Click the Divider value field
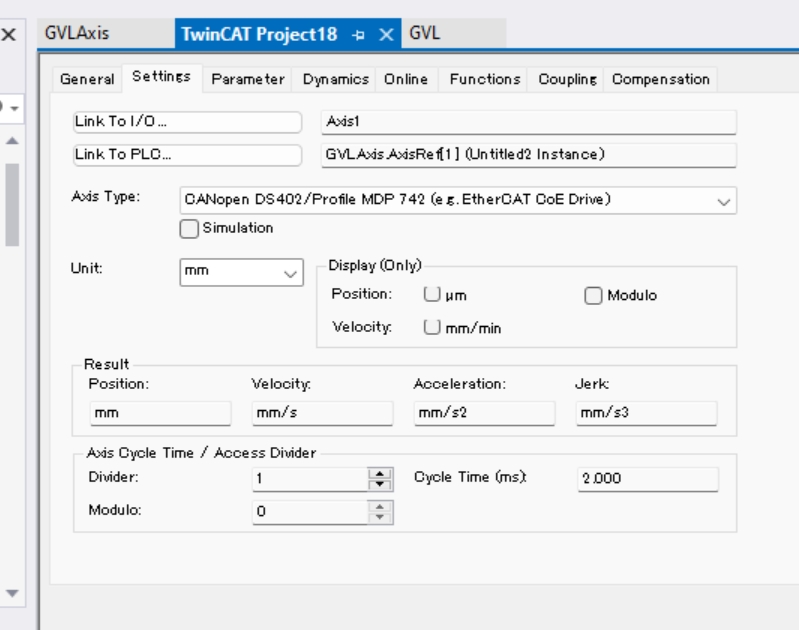799x630 pixels. pyautogui.click(x=310, y=479)
